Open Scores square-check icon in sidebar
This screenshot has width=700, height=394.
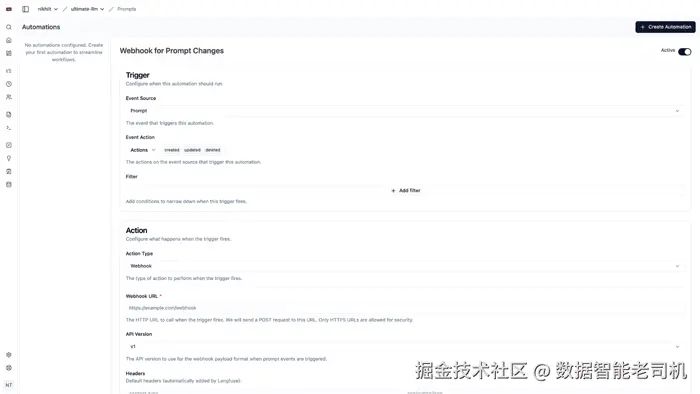tap(8, 145)
